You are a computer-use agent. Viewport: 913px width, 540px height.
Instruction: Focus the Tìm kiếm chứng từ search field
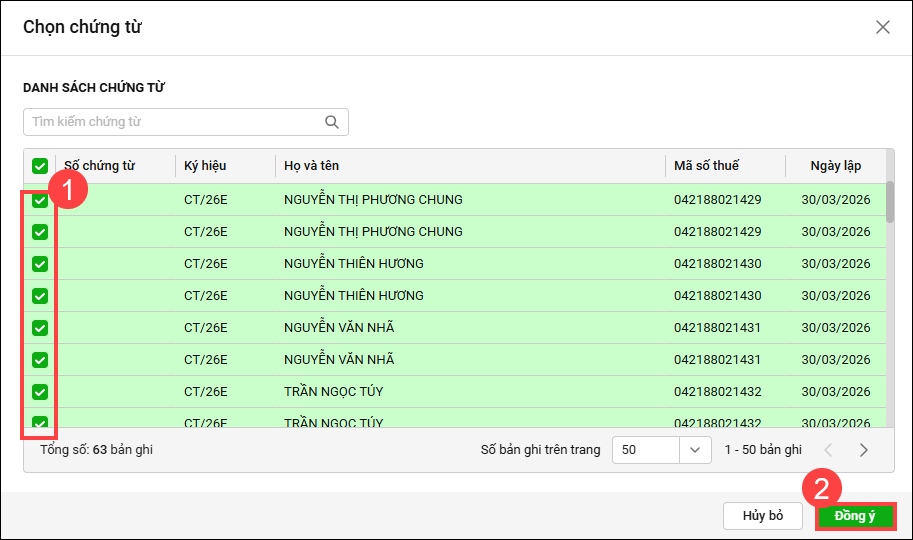(x=175, y=122)
